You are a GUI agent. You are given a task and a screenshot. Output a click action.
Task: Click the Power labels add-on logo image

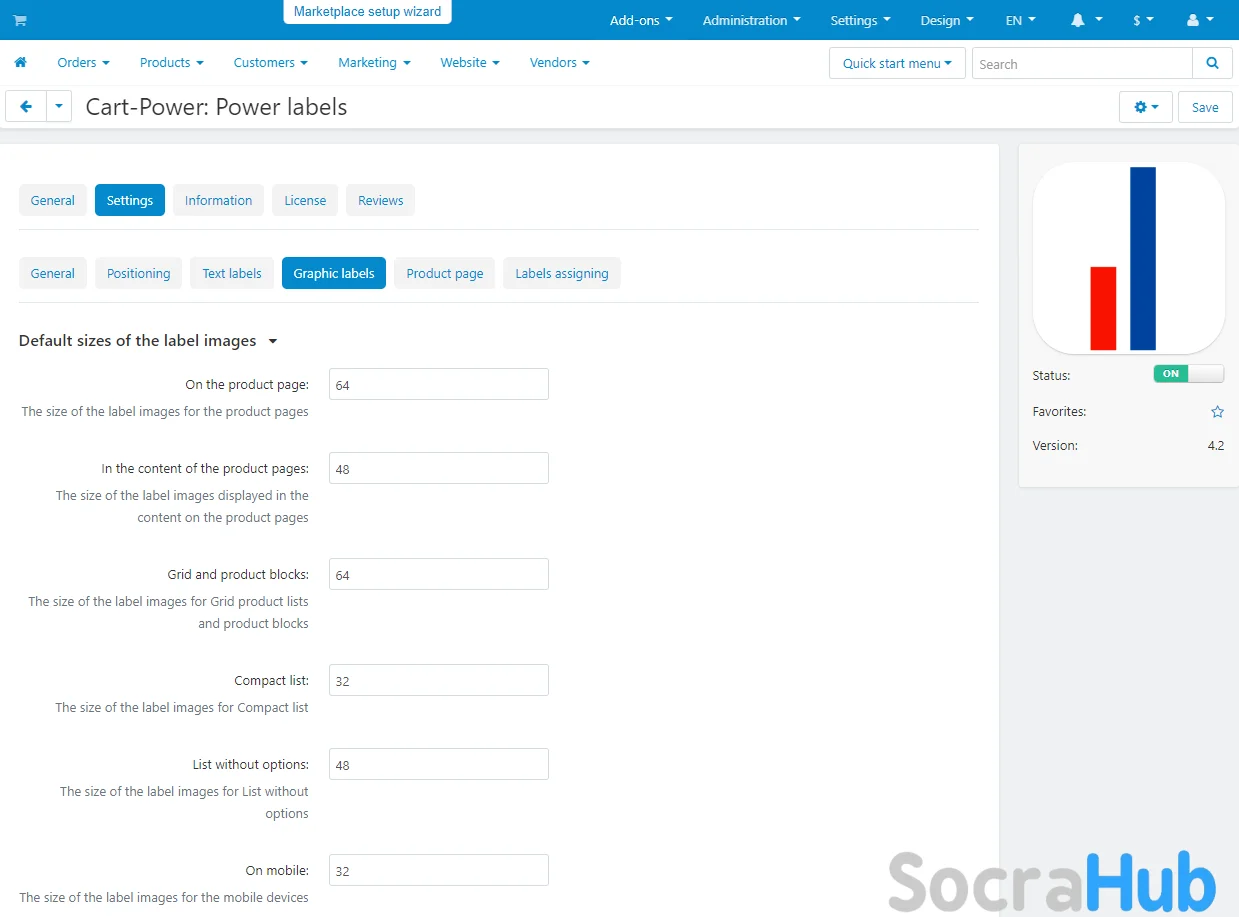click(x=1128, y=258)
